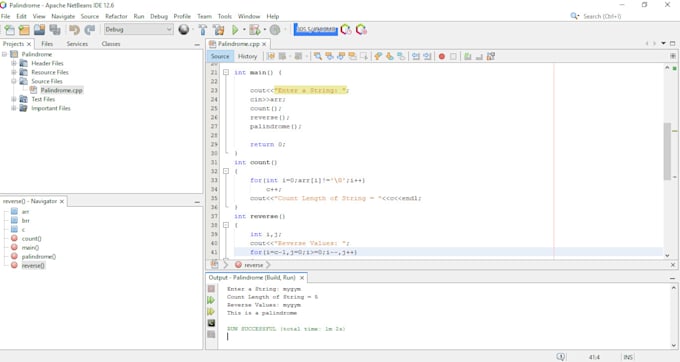The image size is (680, 362).
Task: Collapse the main() code fold on line 21
Action: (x=226, y=72)
